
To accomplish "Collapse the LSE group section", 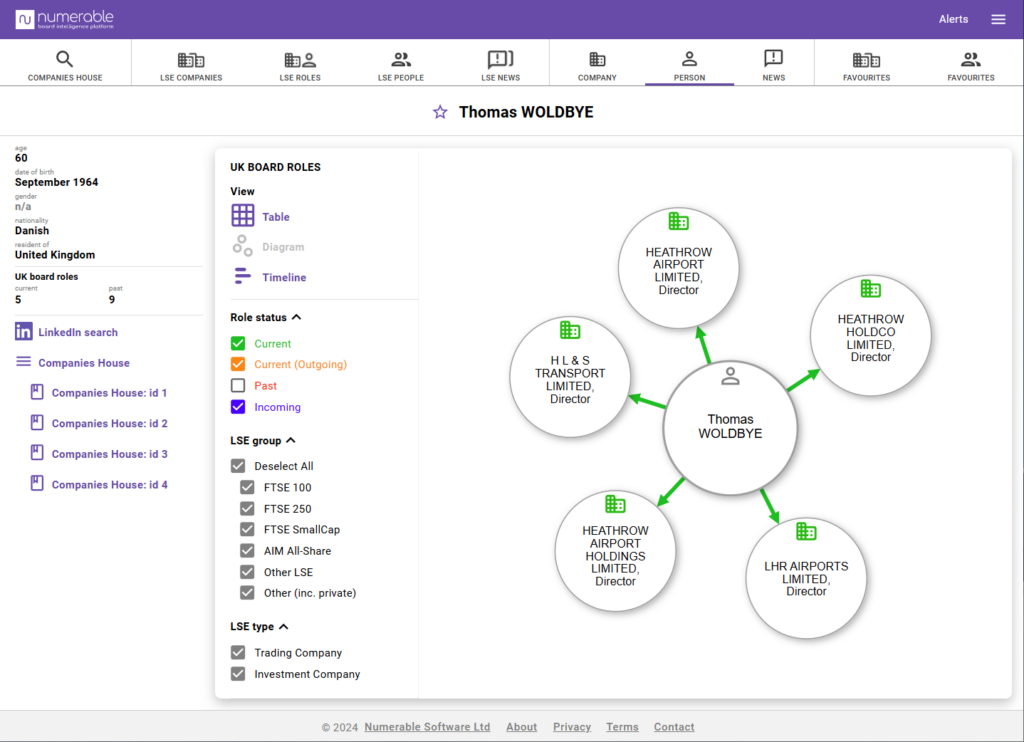I will [x=291, y=440].
